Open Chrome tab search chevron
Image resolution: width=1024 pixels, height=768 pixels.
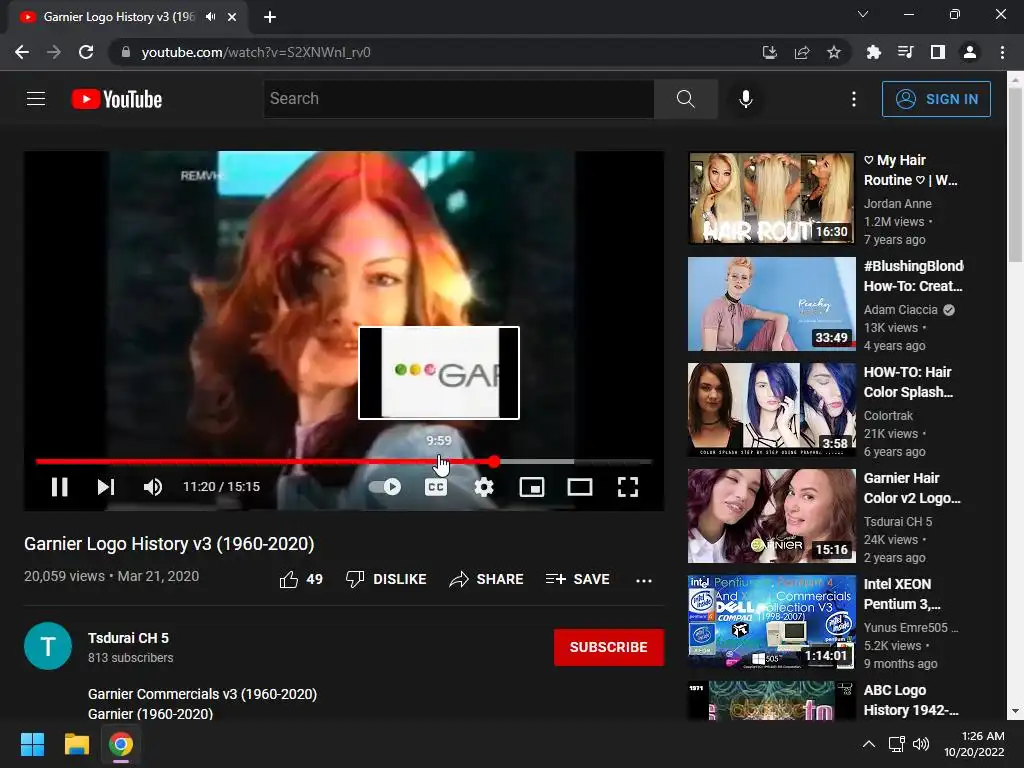click(863, 14)
